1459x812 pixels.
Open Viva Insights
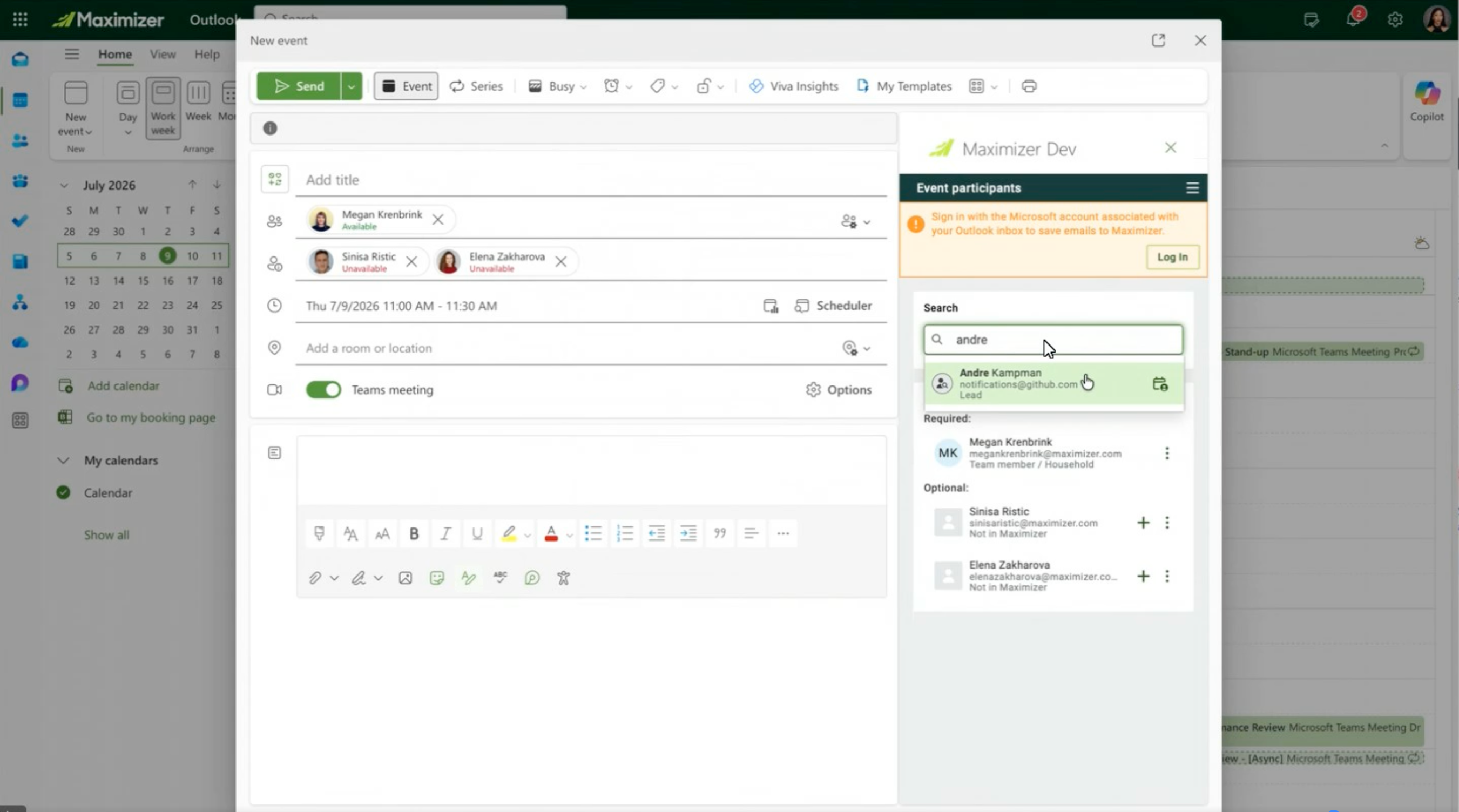pos(793,86)
